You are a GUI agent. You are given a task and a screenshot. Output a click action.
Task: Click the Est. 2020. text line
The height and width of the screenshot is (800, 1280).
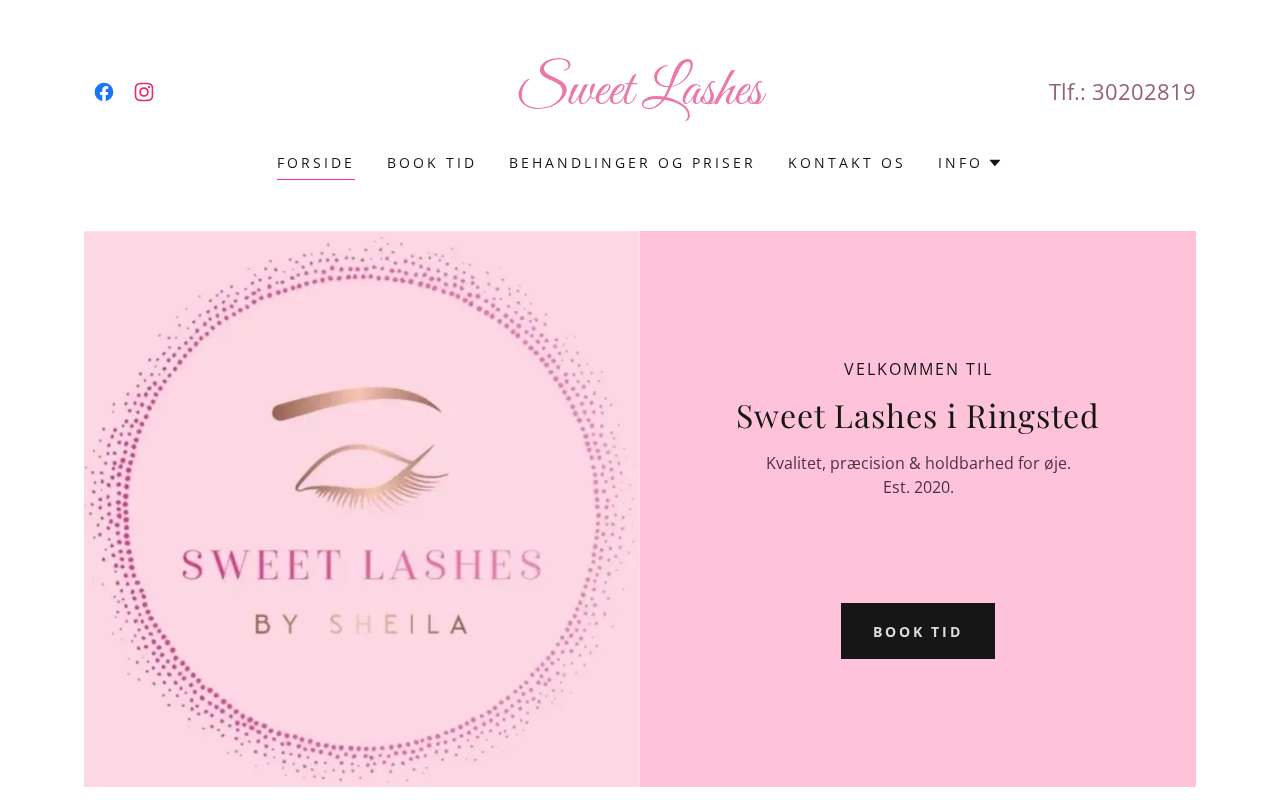pos(918,487)
